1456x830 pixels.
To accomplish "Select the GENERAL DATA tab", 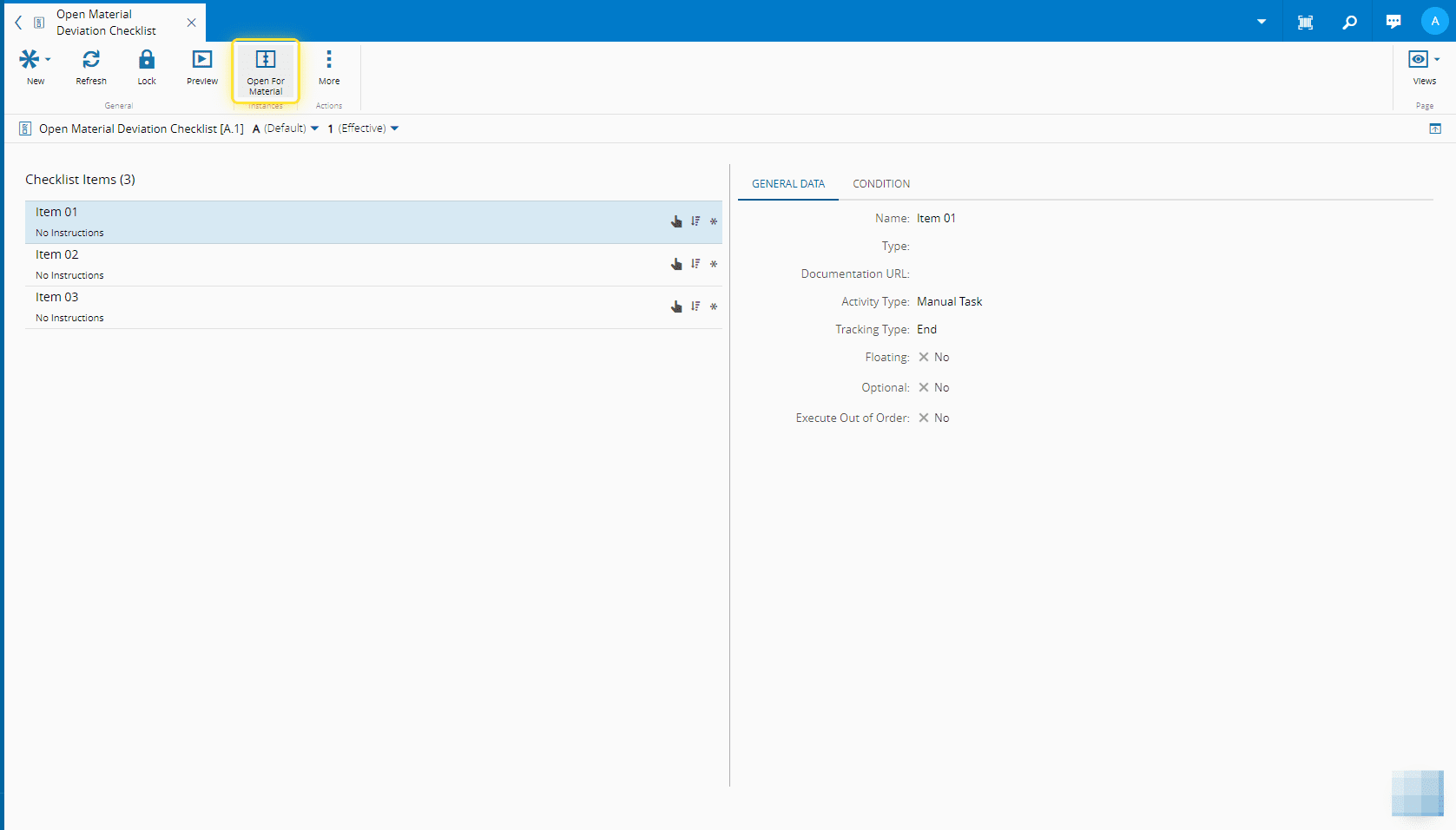I will [x=787, y=184].
